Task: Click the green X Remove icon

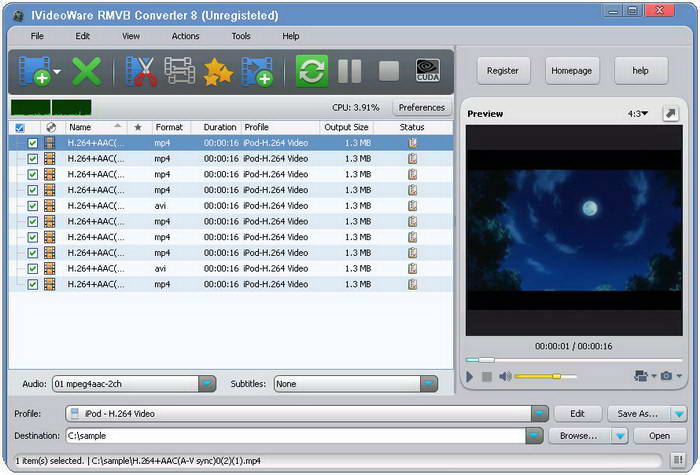Action: click(87, 71)
